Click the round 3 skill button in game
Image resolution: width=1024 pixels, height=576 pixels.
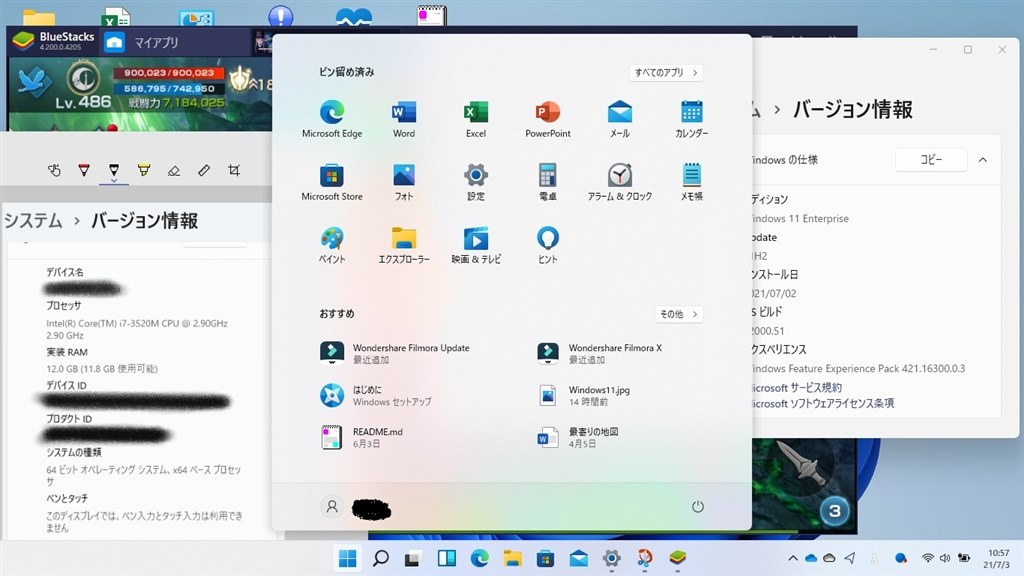pyautogui.click(x=834, y=510)
